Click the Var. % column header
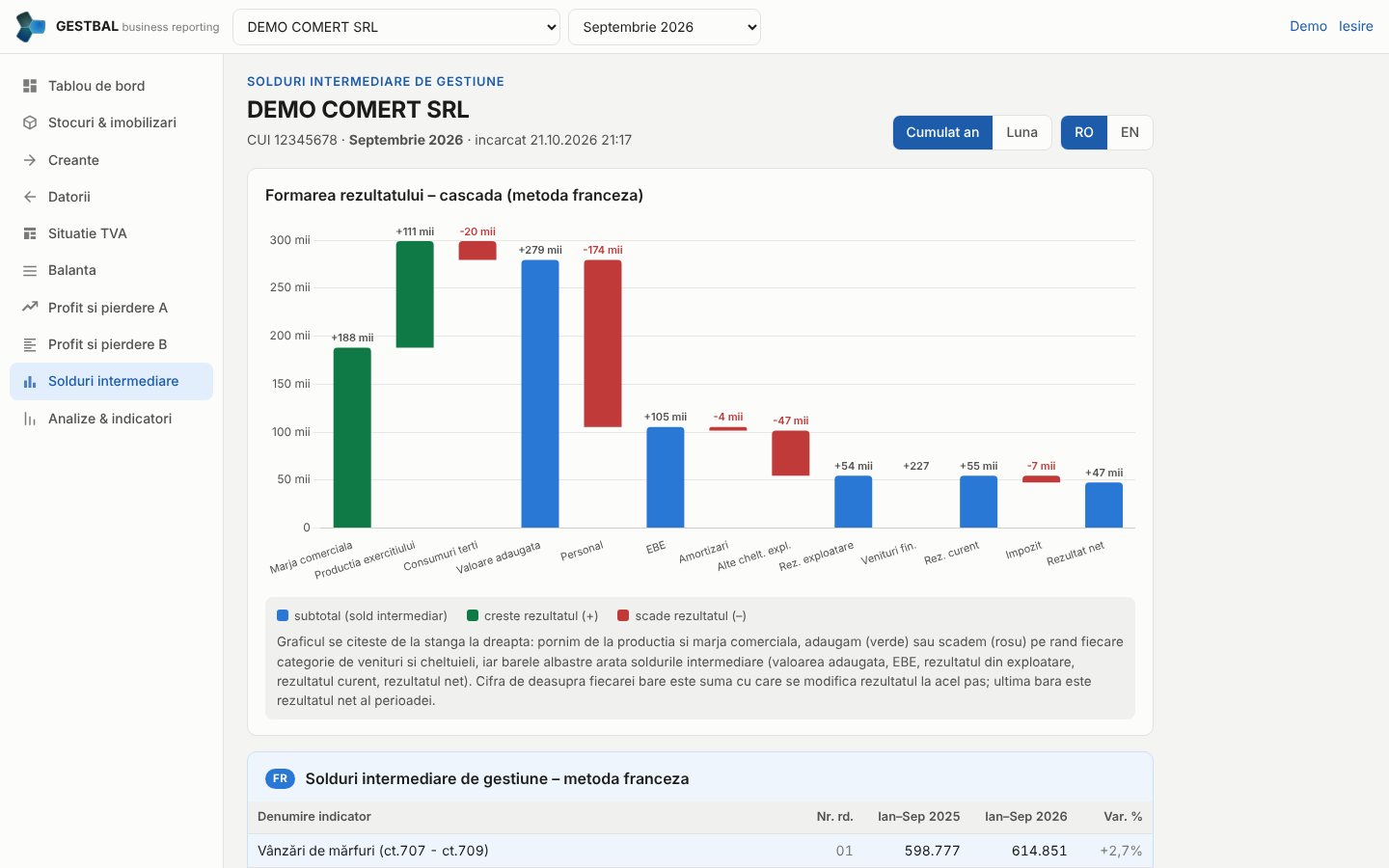 click(1123, 816)
